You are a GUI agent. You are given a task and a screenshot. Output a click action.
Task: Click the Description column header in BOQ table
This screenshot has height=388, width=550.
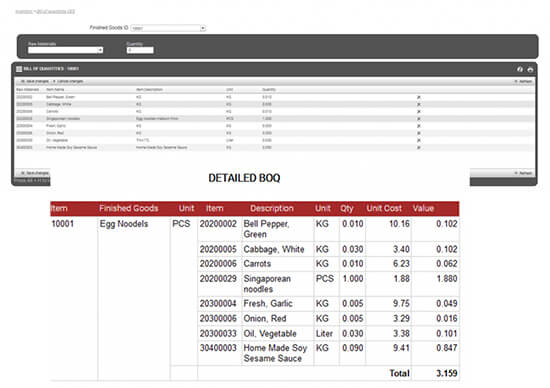click(x=272, y=208)
